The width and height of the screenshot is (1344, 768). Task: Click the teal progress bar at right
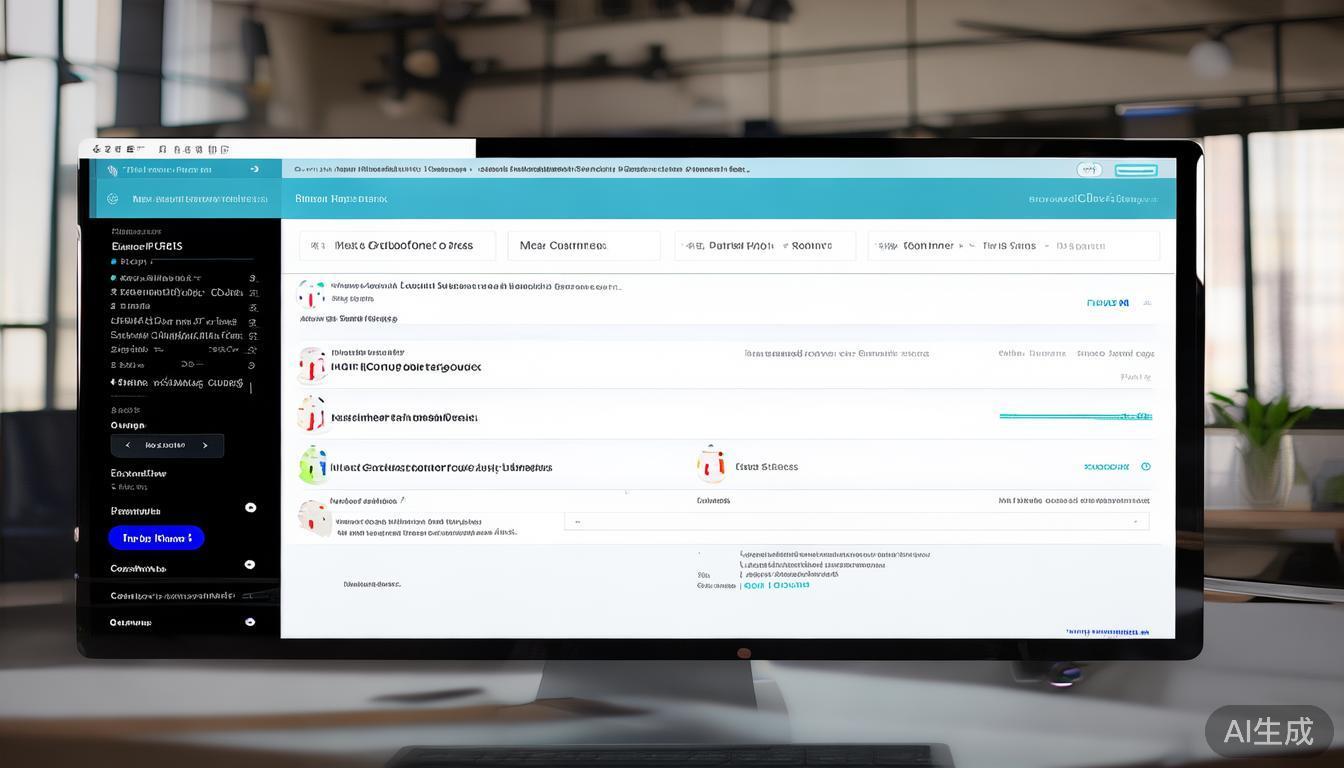tap(1075, 416)
